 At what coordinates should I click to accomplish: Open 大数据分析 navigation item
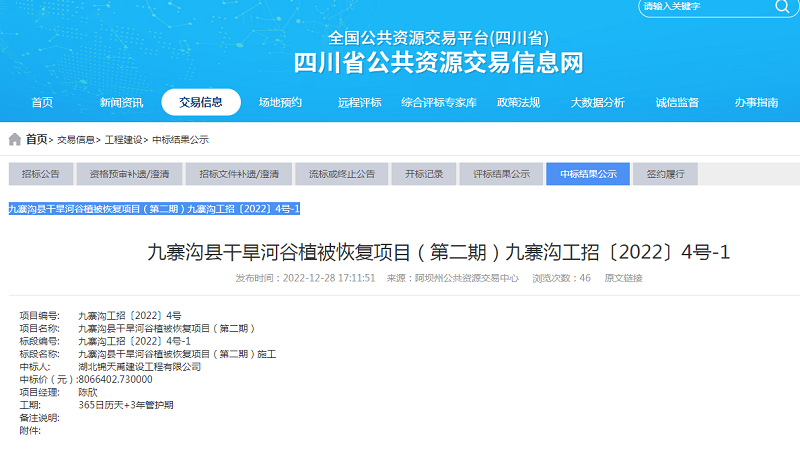[597, 102]
